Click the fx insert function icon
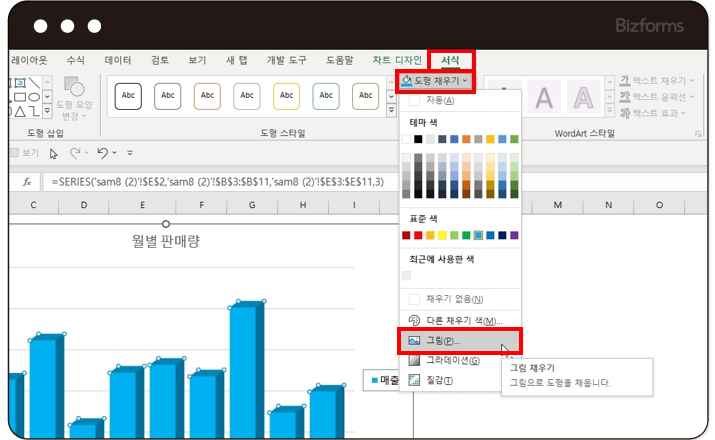 (26, 183)
